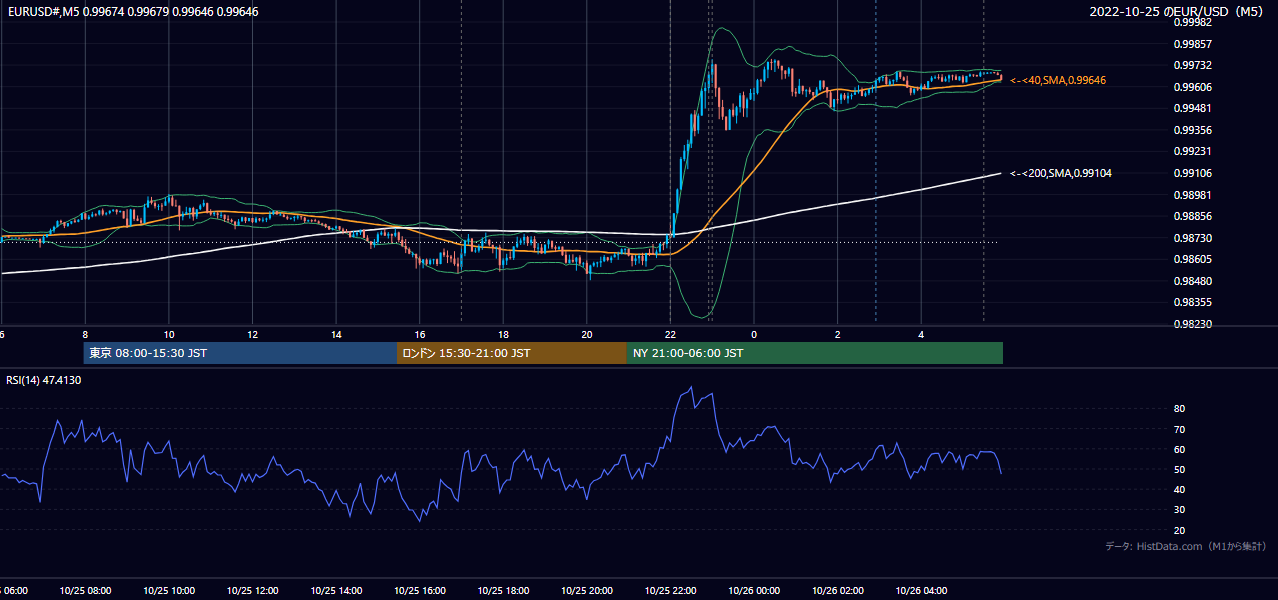Click the date label 10/26 00:00
1278x600 pixels.
[x=754, y=590]
